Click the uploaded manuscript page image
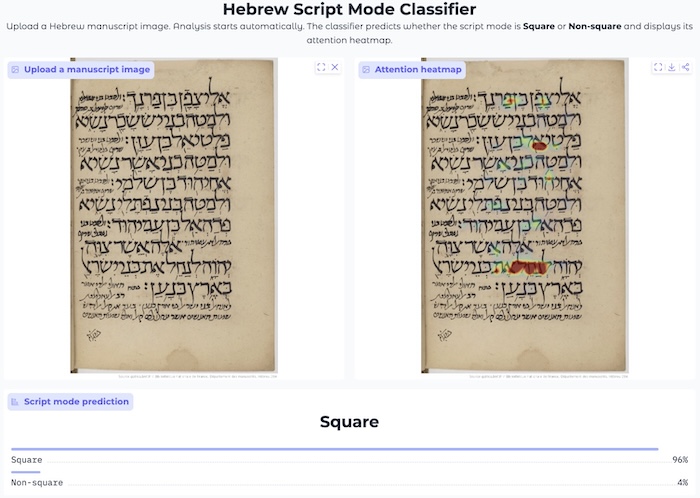Screen dimensions: 700x498 pyautogui.click(x=174, y=216)
